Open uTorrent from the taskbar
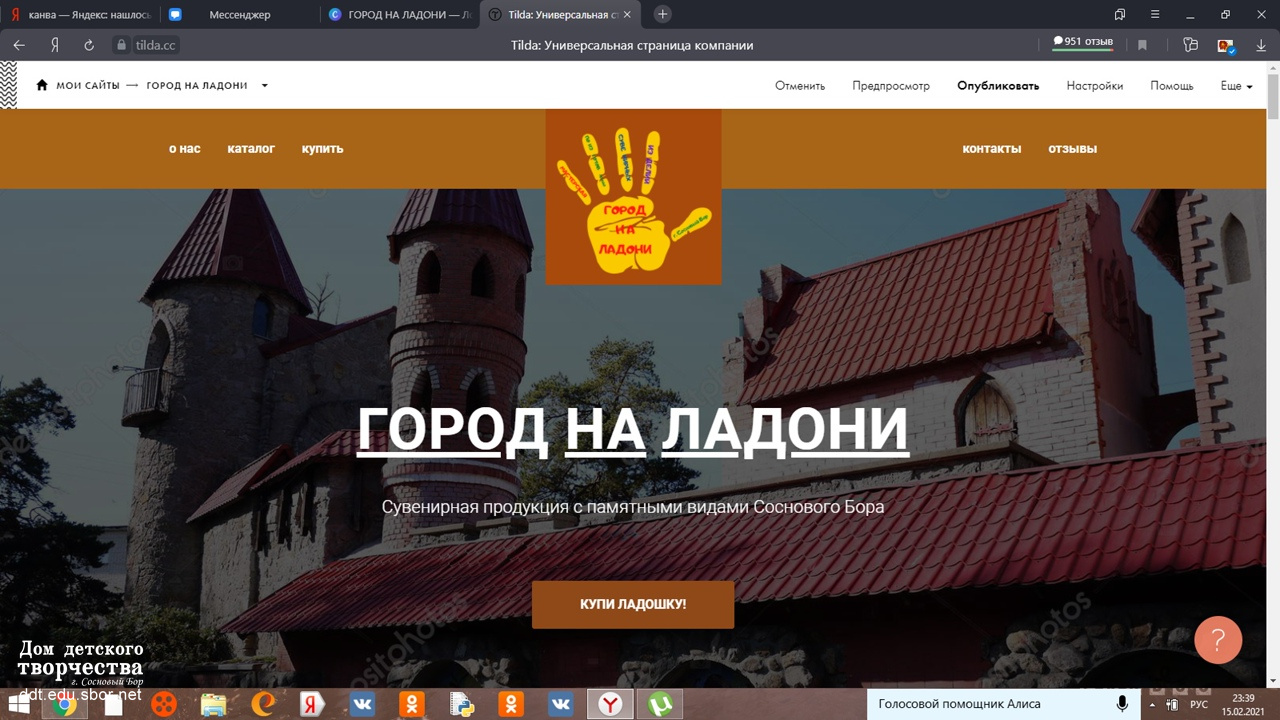 pos(659,704)
